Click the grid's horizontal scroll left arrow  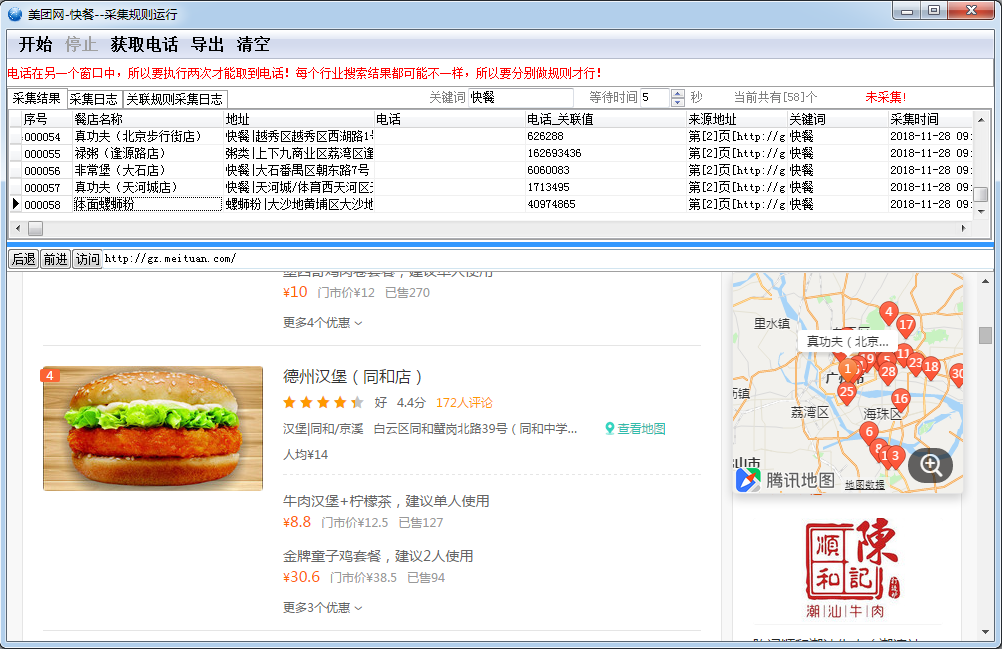[x=18, y=228]
